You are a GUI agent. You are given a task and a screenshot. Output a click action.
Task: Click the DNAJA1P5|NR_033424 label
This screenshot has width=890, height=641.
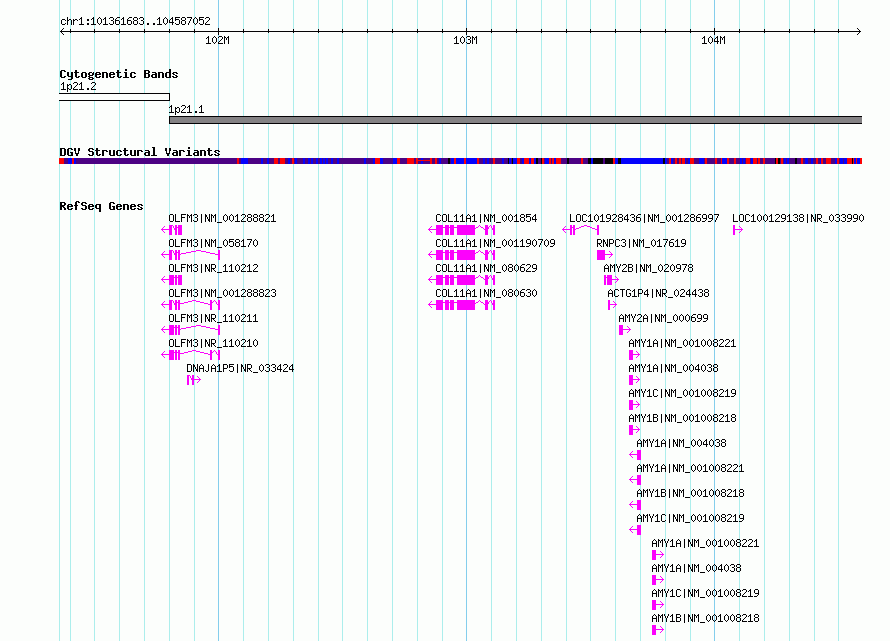tap(240, 368)
